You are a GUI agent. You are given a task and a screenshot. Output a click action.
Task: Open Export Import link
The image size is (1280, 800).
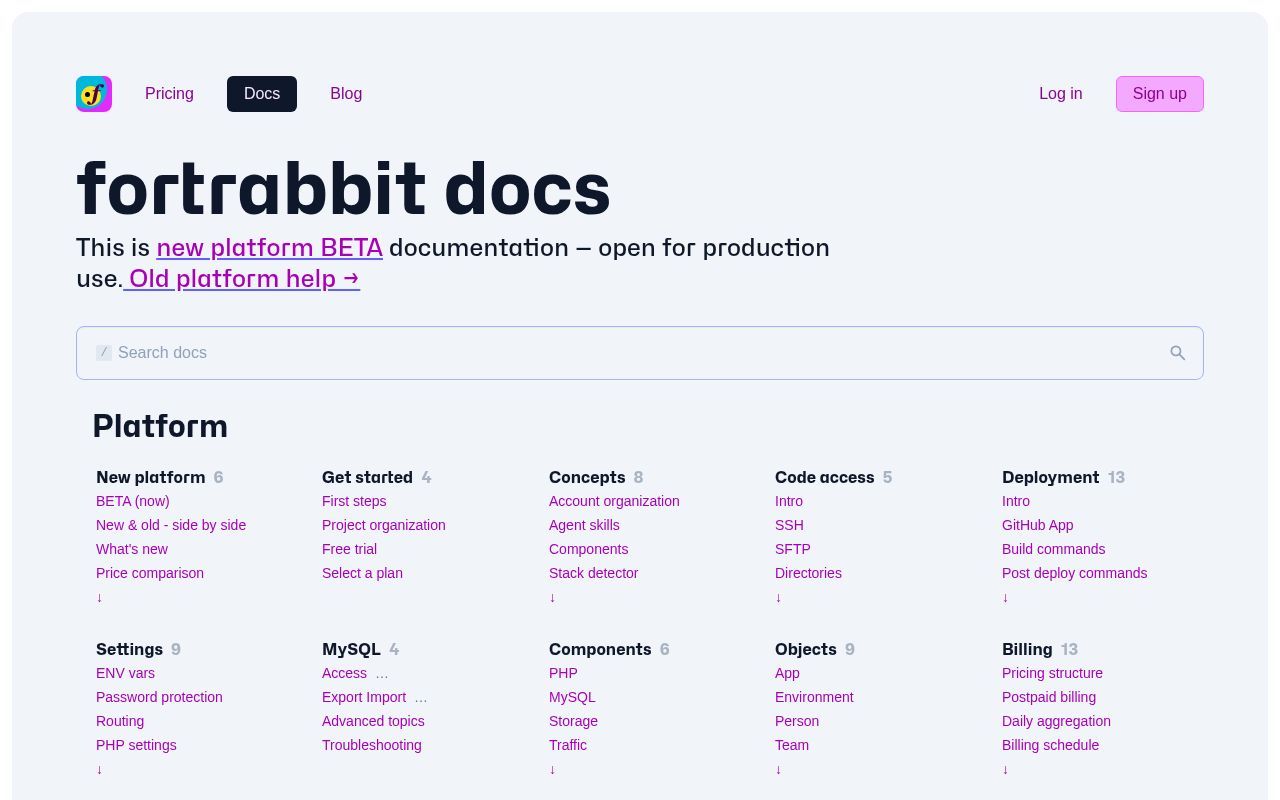(x=364, y=697)
